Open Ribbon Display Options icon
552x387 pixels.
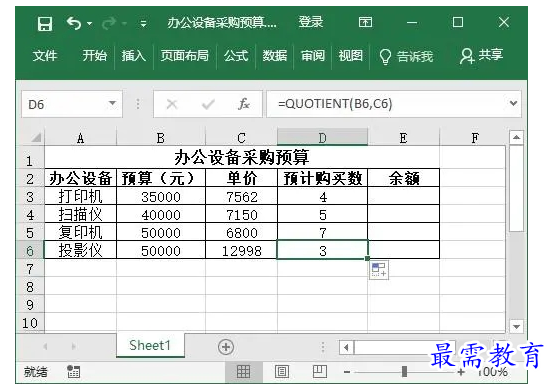pos(365,23)
